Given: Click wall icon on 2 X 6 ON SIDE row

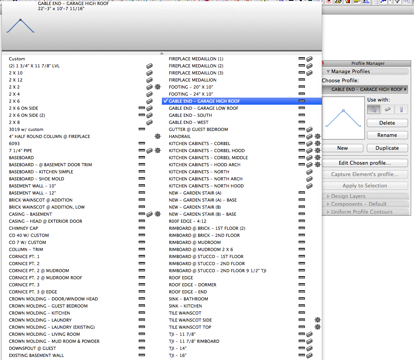Looking at the screenshot, I should 142,108.
